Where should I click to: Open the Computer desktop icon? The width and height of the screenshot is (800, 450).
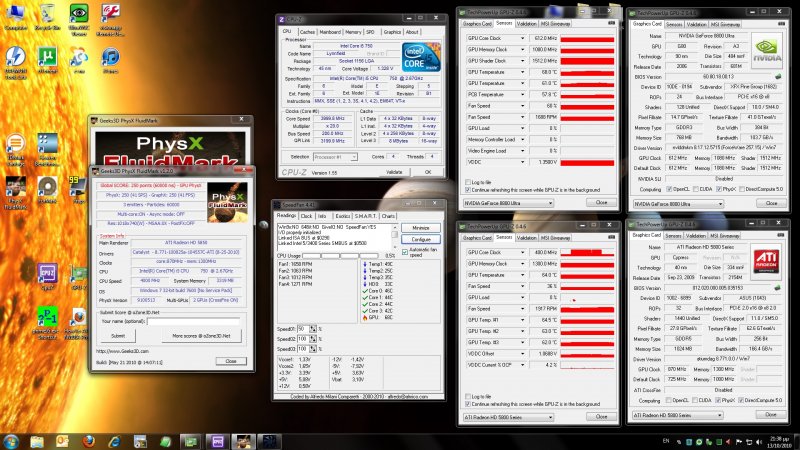point(15,17)
